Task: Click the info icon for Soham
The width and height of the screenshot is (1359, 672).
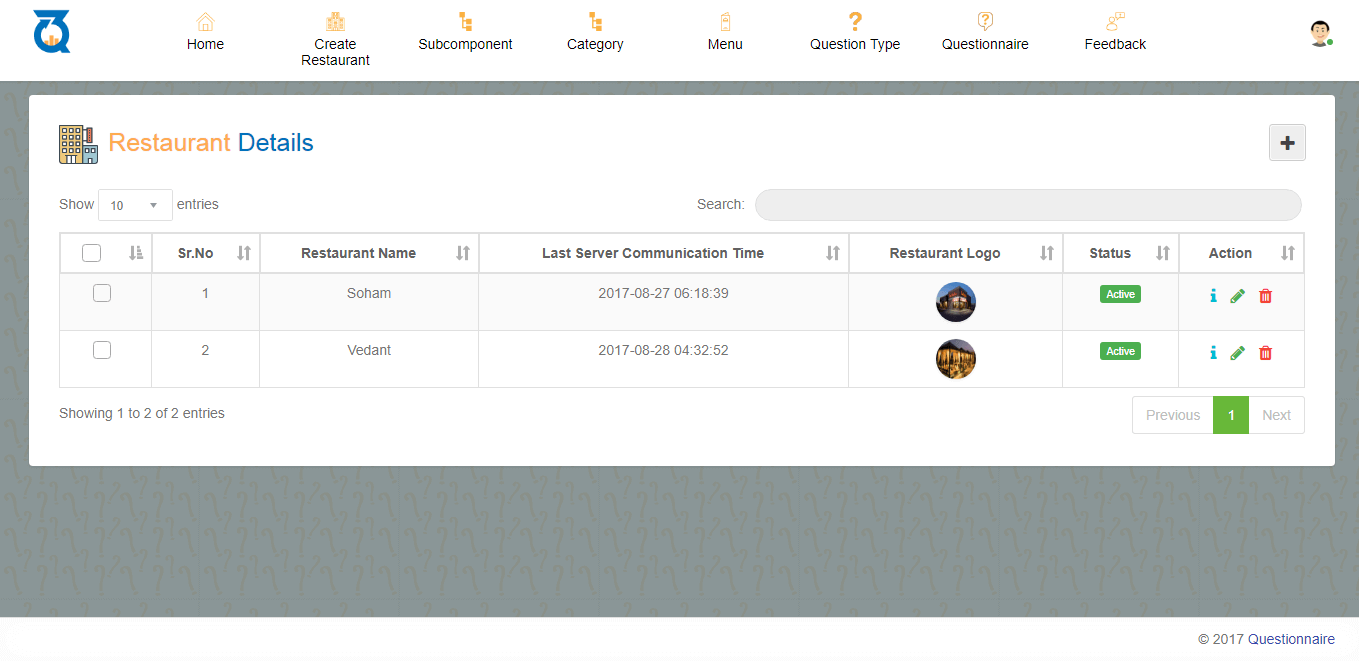Action: point(1213,296)
